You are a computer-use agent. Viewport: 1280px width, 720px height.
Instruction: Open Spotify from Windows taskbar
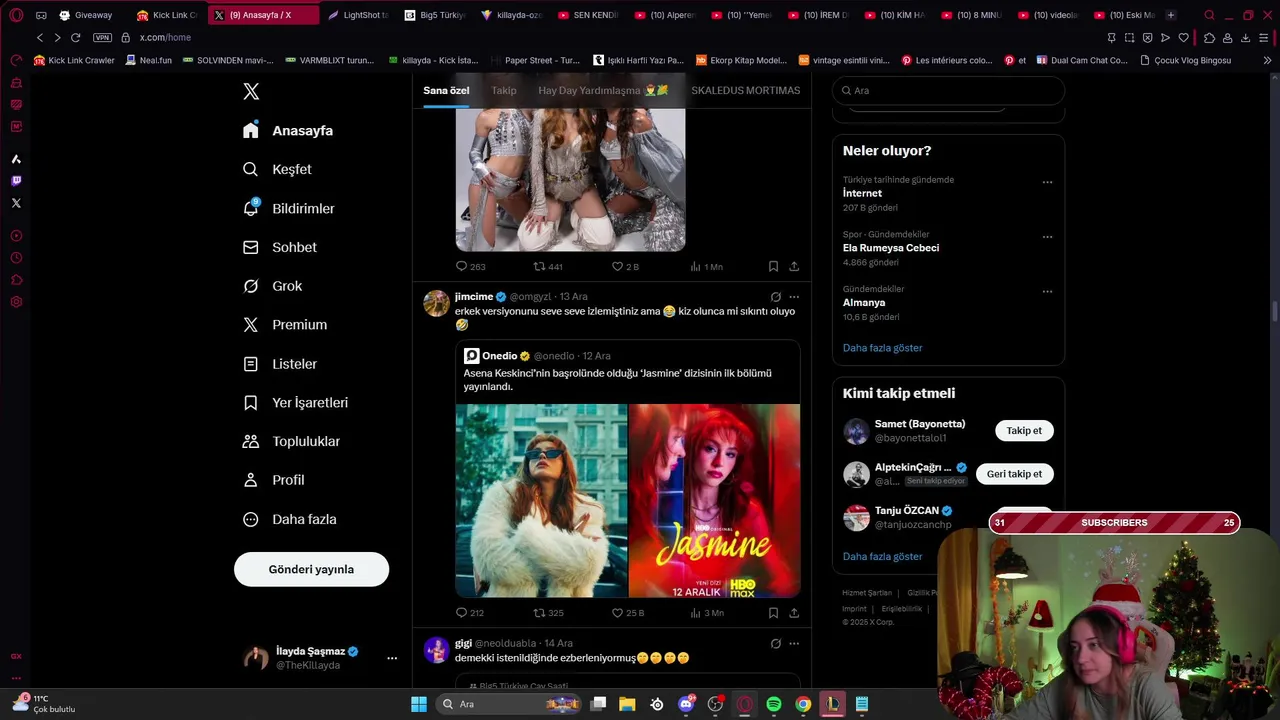pyautogui.click(x=773, y=704)
